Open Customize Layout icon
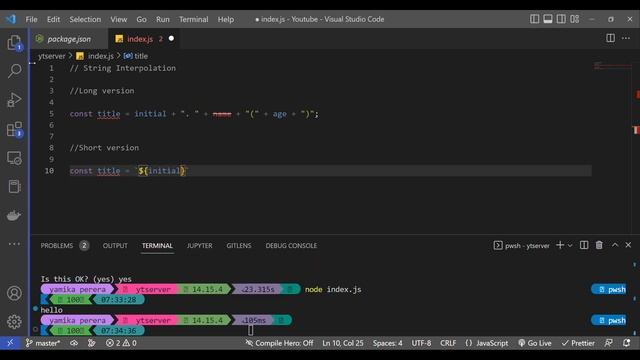The image size is (640, 360). 575,19
